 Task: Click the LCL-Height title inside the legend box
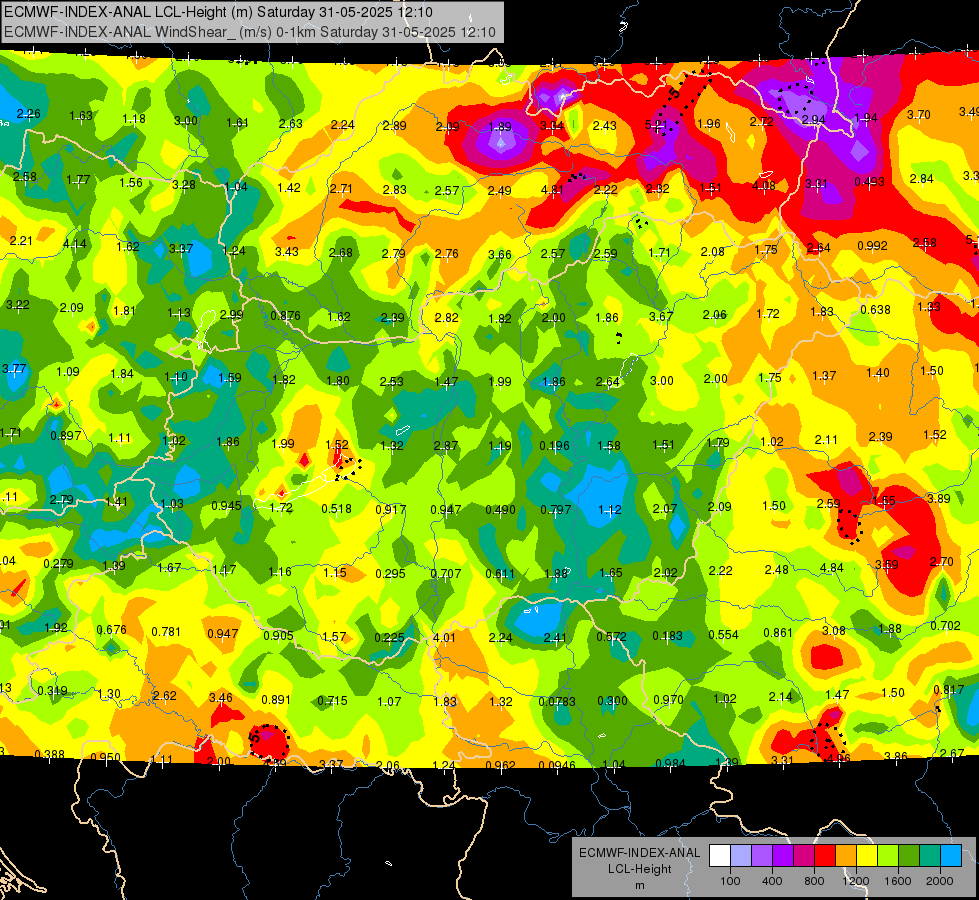pyautogui.click(x=639, y=869)
